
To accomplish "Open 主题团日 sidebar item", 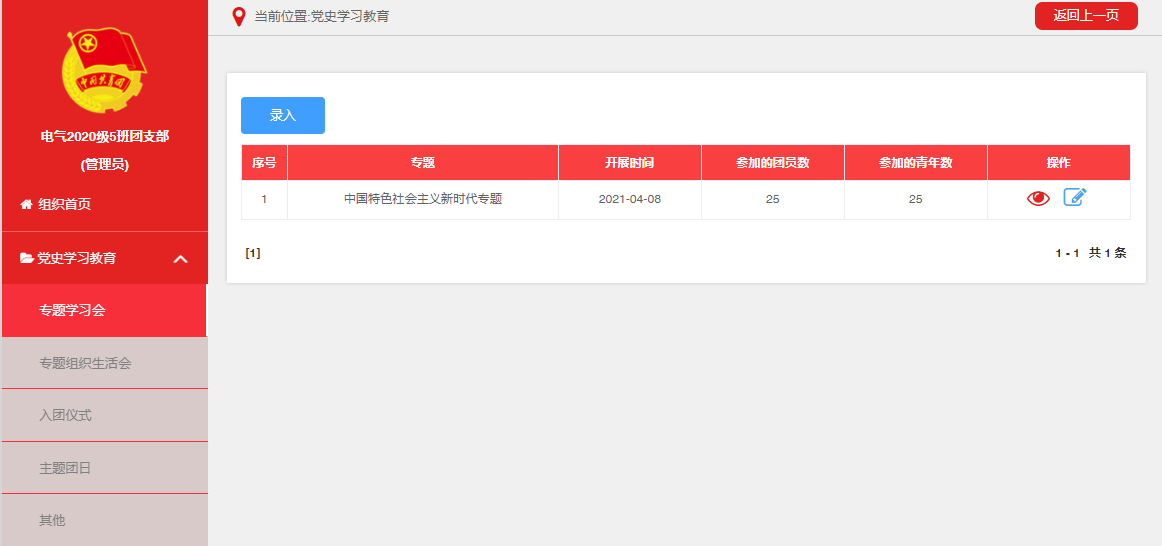I will [x=65, y=468].
